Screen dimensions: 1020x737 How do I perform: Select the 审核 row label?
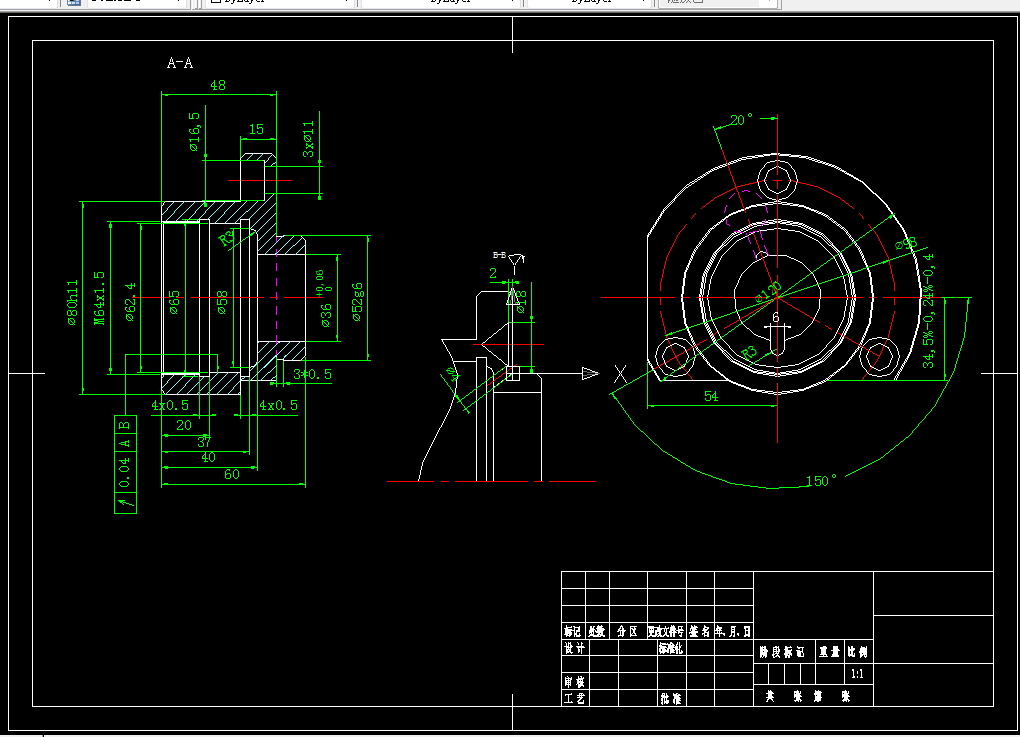574,682
